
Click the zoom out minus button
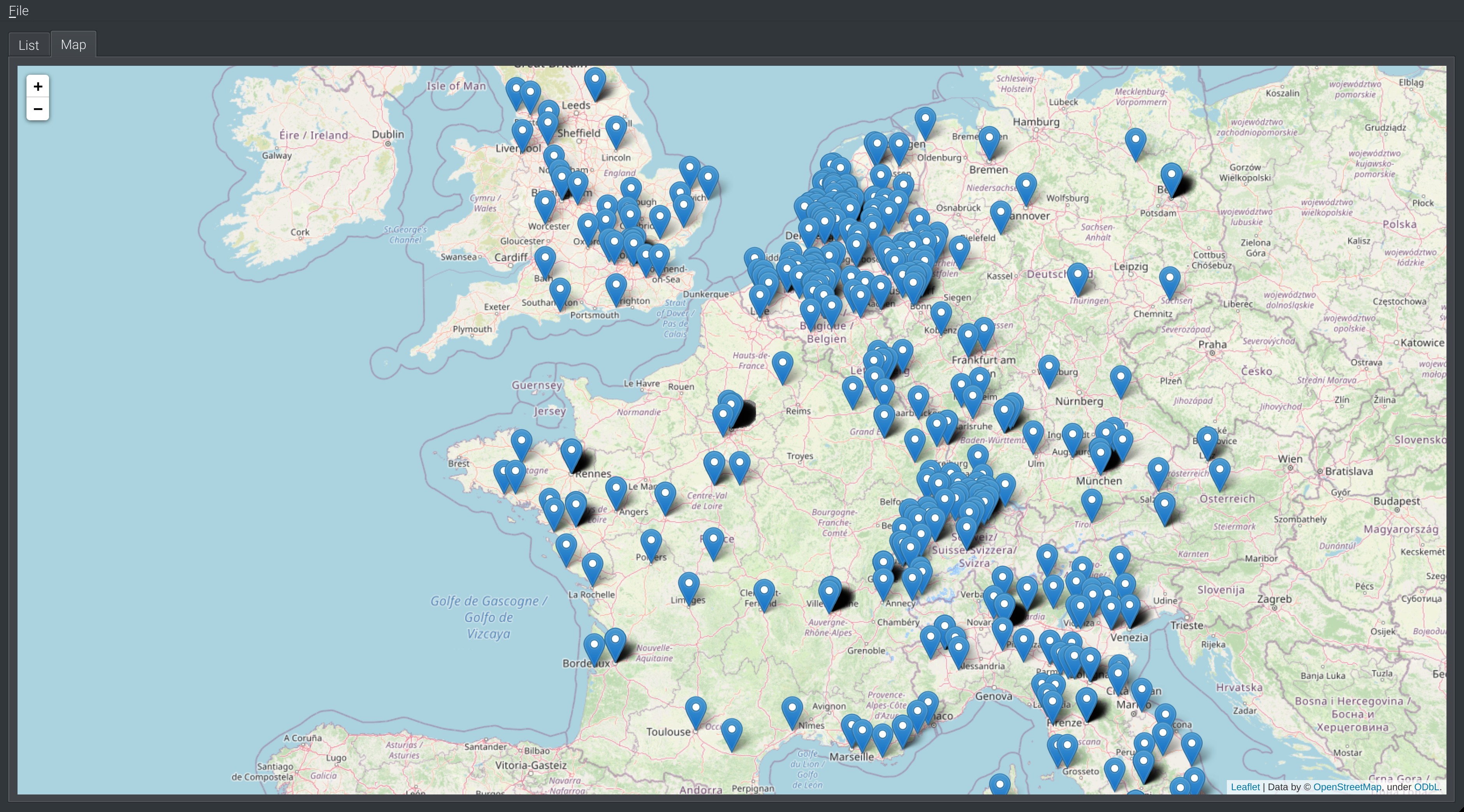click(x=37, y=109)
